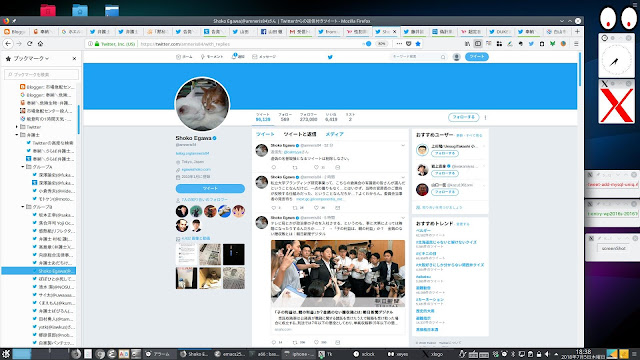Close the active Twitter tab
The width and height of the screenshot is (640, 360).
pyautogui.click(x=395, y=31)
